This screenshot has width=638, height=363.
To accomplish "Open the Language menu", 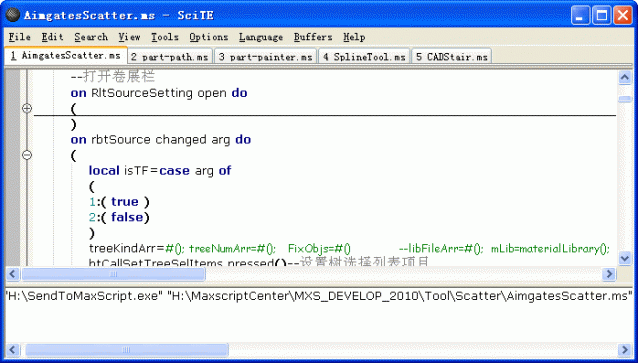I will coord(261,37).
